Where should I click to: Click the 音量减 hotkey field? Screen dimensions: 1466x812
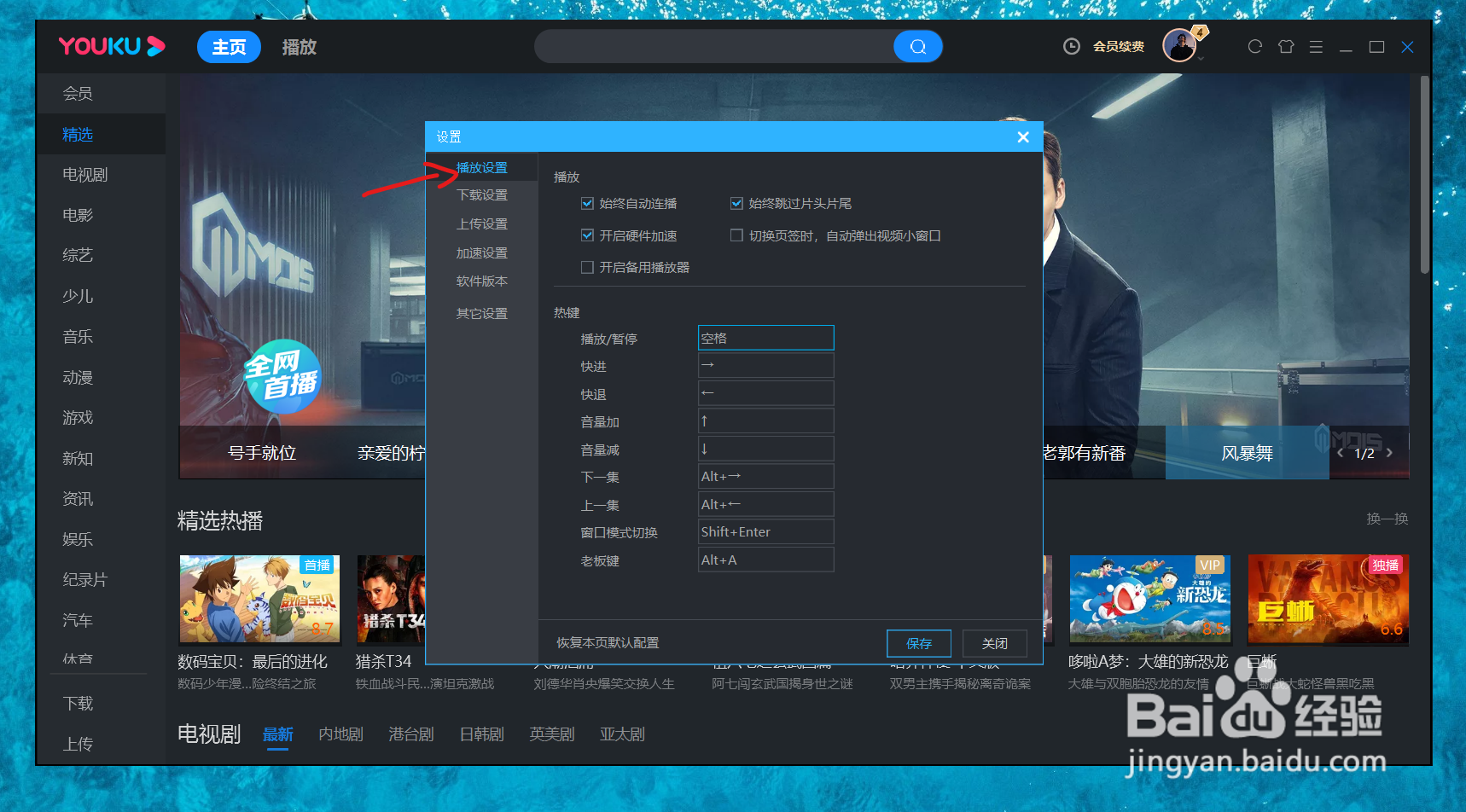pyautogui.click(x=766, y=449)
